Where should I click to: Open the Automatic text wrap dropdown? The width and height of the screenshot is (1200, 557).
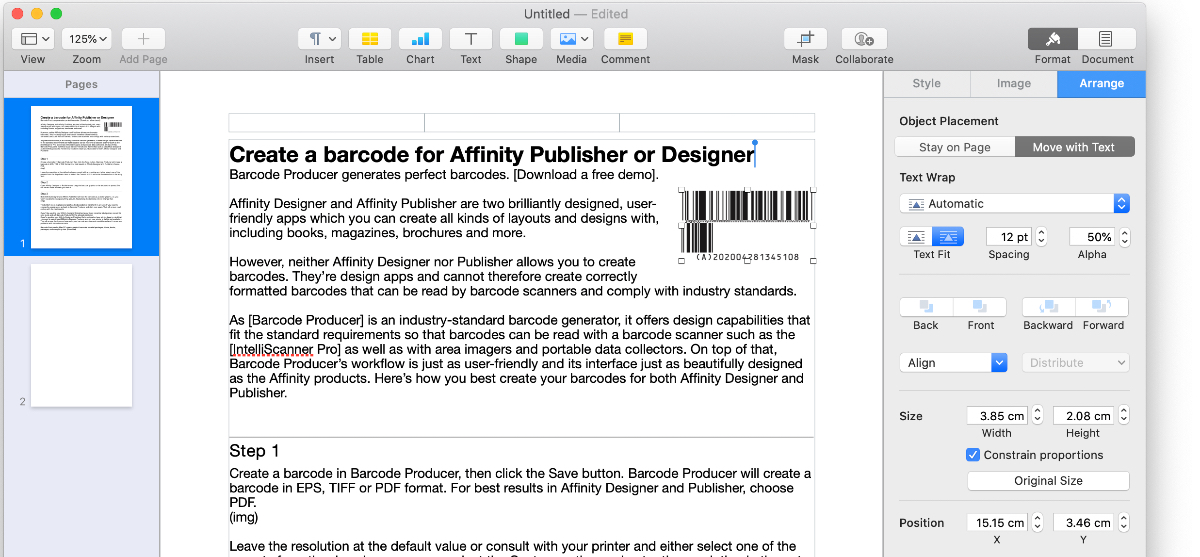[1014, 203]
